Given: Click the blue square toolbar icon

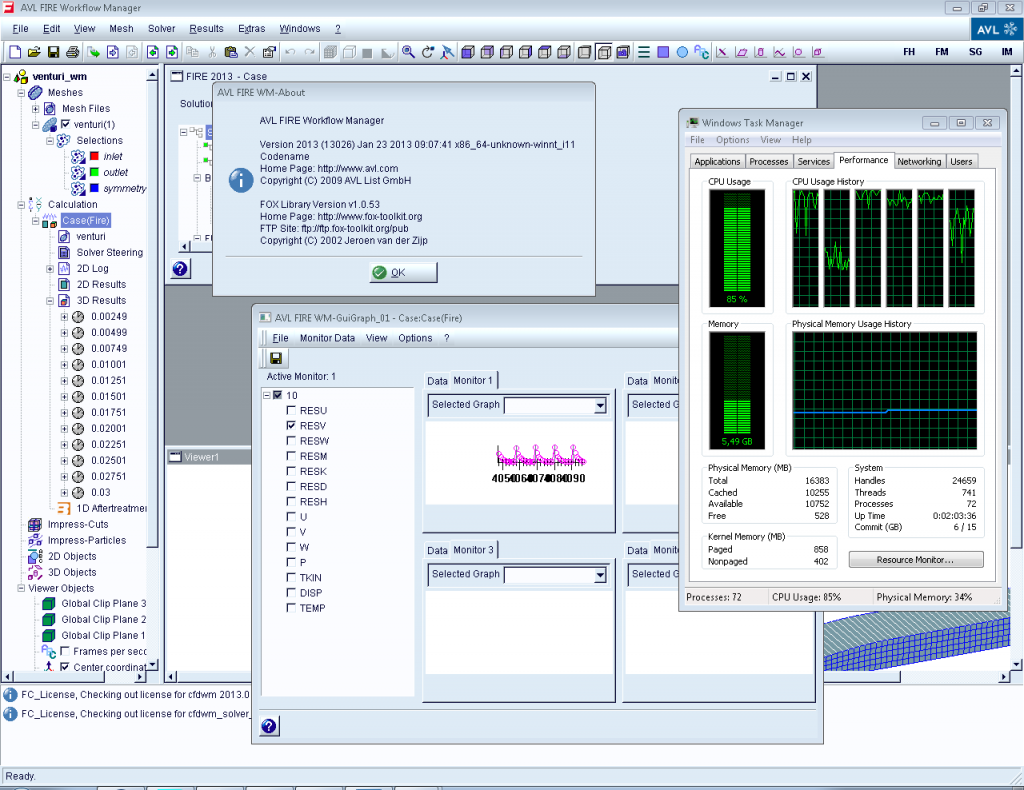Looking at the screenshot, I should [x=663, y=52].
